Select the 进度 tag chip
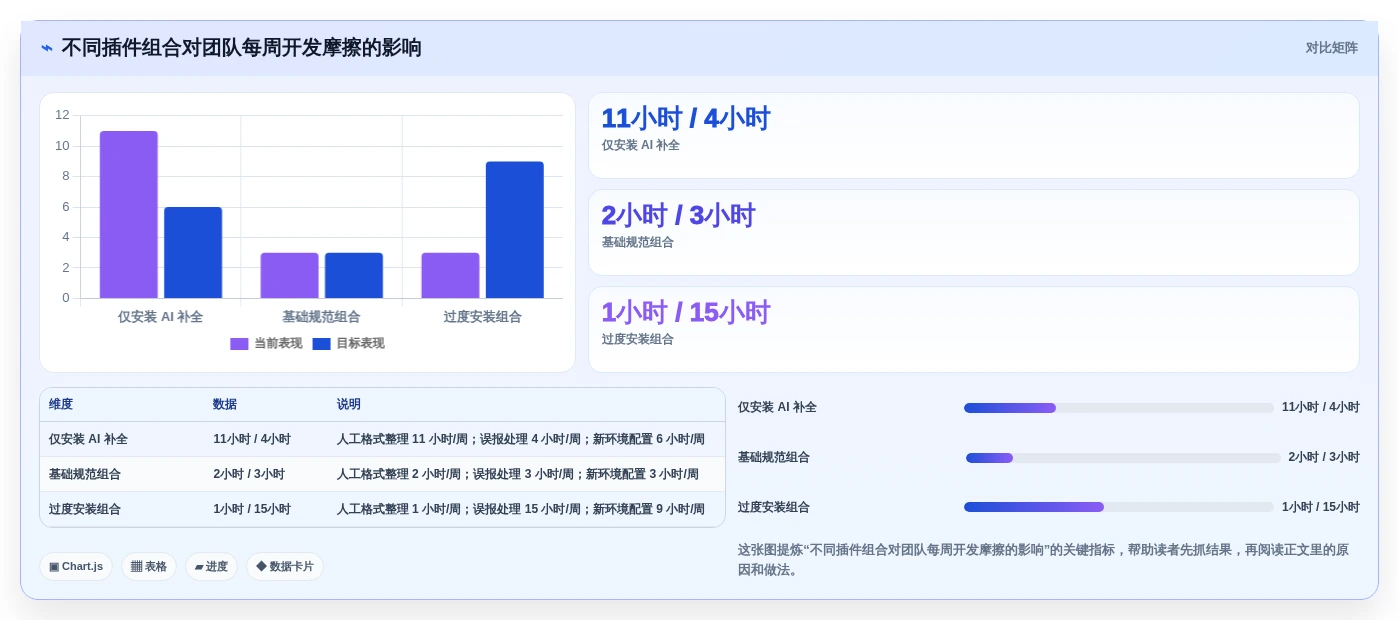The width and height of the screenshot is (1399, 620). click(x=211, y=566)
